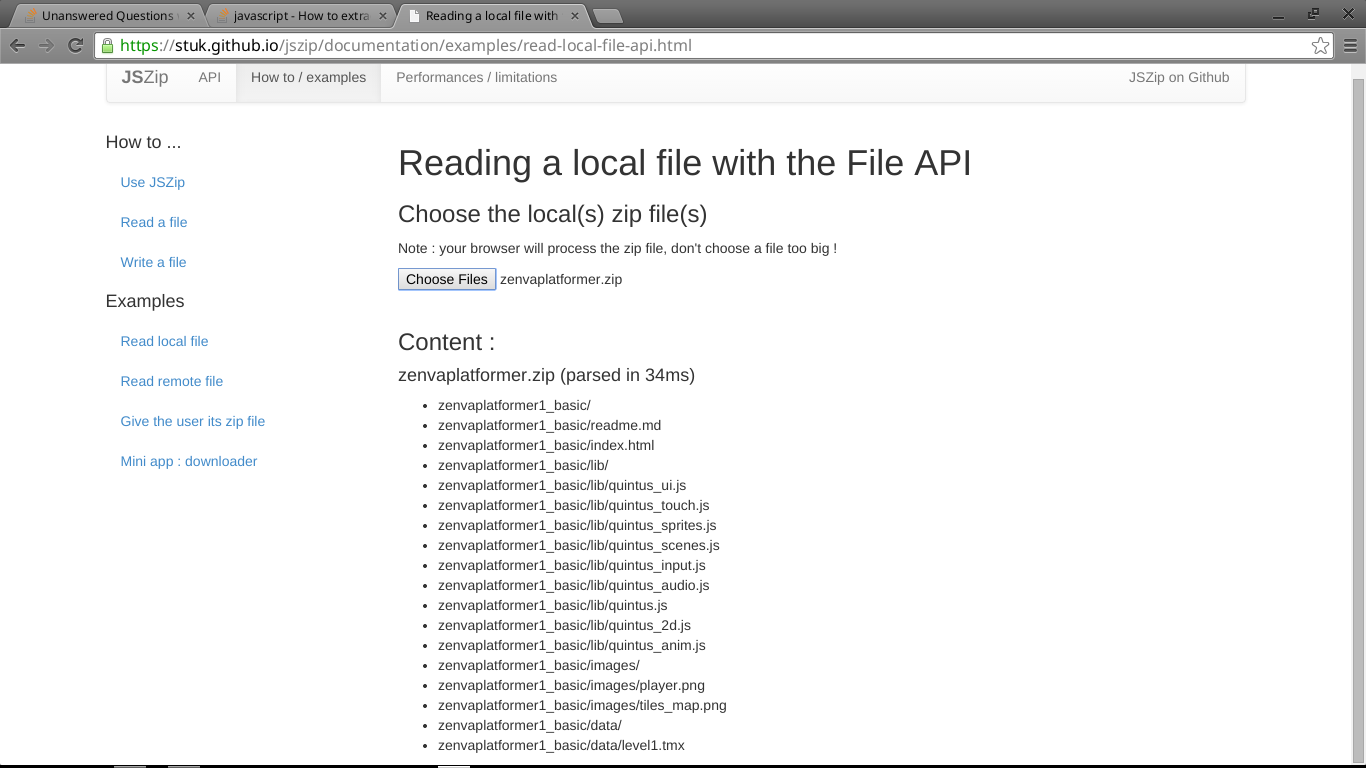Viewport: 1366px width, 768px height.
Task: Go to Read remote file example
Action: point(172,381)
